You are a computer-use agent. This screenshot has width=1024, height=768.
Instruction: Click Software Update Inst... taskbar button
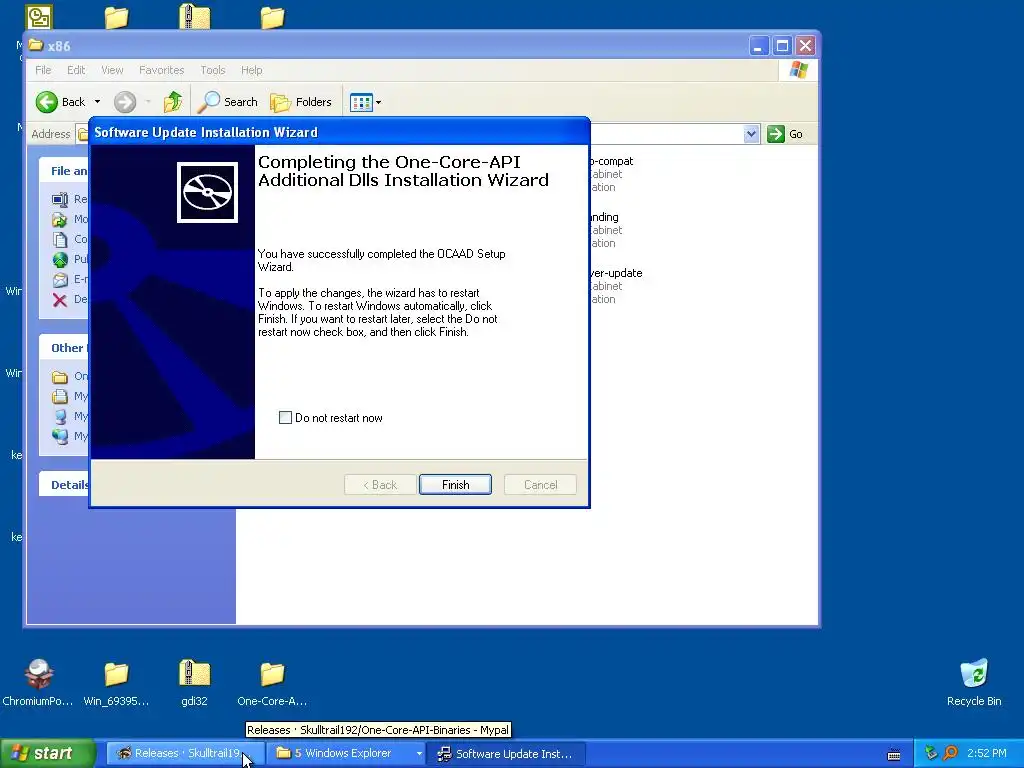tap(507, 754)
